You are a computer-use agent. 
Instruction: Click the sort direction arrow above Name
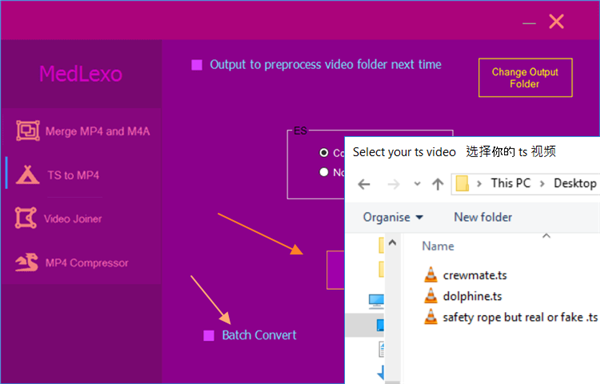pos(546,236)
